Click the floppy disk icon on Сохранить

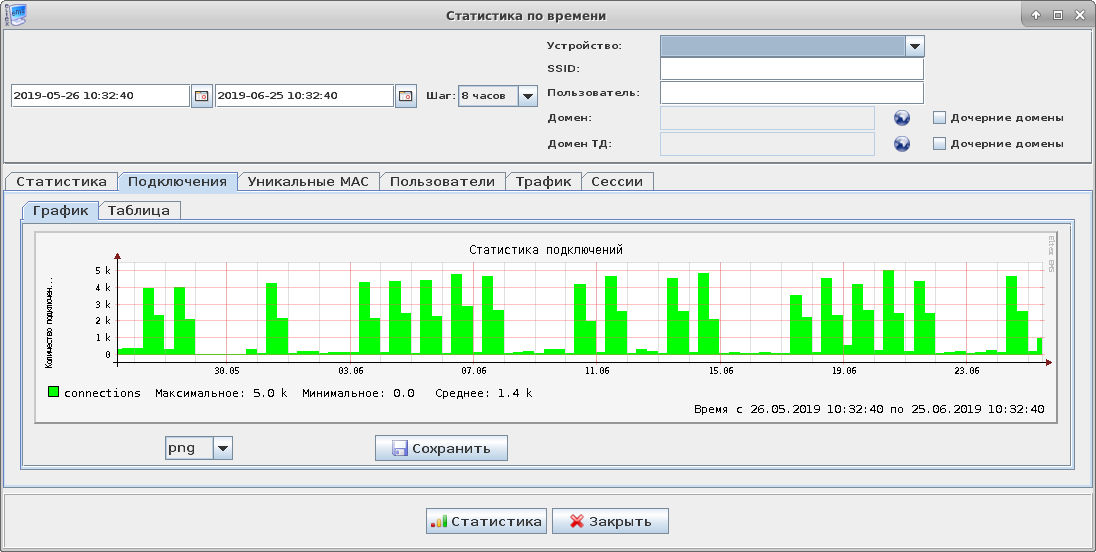(x=400, y=448)
